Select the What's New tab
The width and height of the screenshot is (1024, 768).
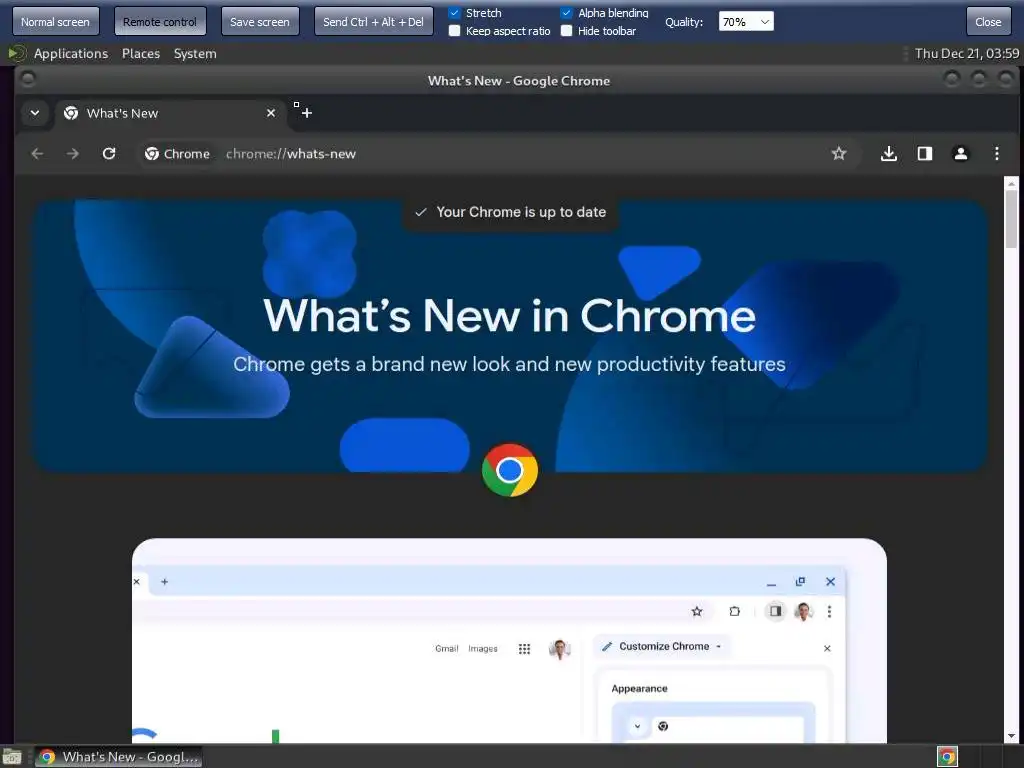click(170, 113)
